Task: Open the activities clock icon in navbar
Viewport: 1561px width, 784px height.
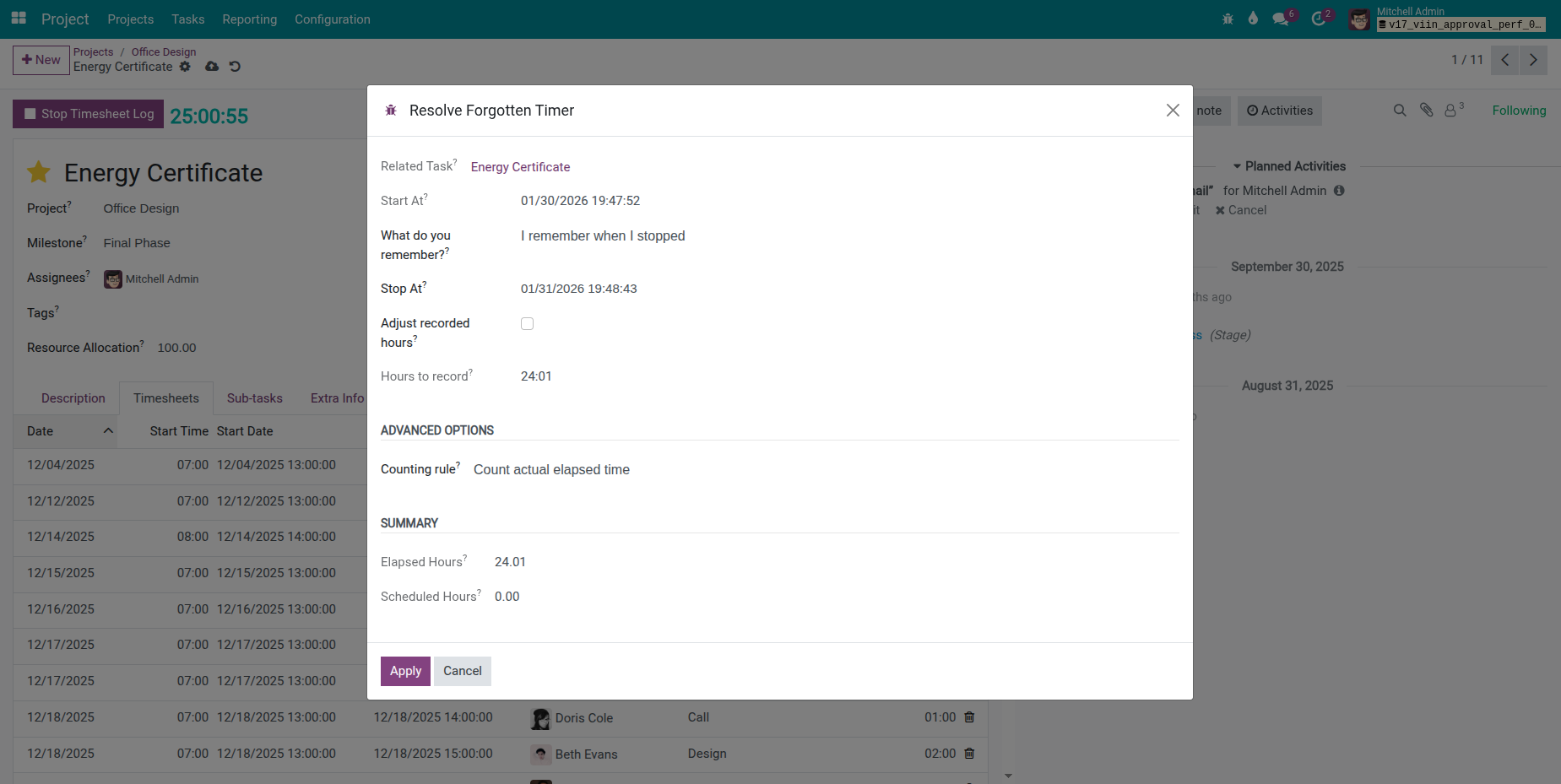Action: (1319, 19)
